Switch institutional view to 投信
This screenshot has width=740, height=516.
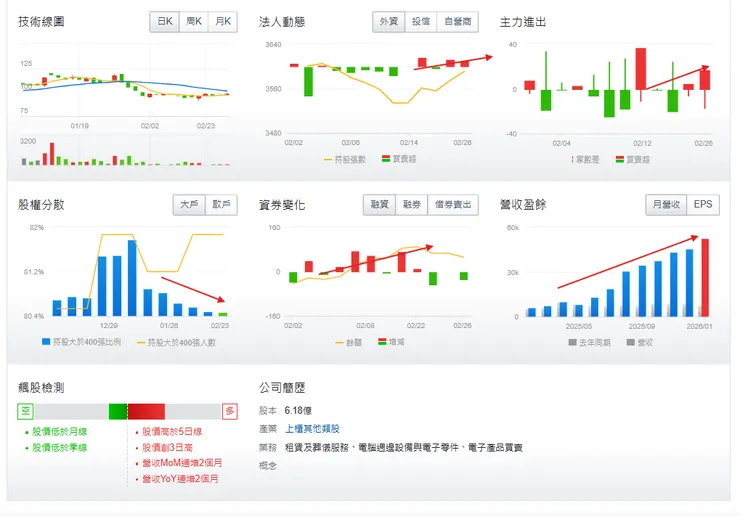(x=420, y=22)
